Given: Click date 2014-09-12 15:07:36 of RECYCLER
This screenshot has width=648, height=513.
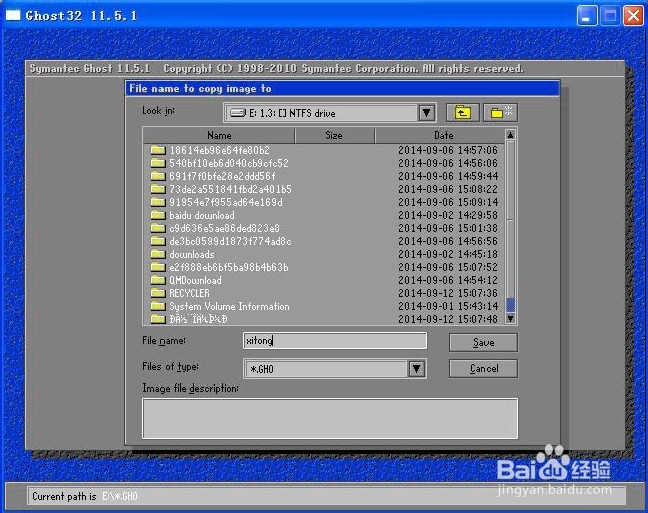Looking at the screenshot, I should point(448,293).
